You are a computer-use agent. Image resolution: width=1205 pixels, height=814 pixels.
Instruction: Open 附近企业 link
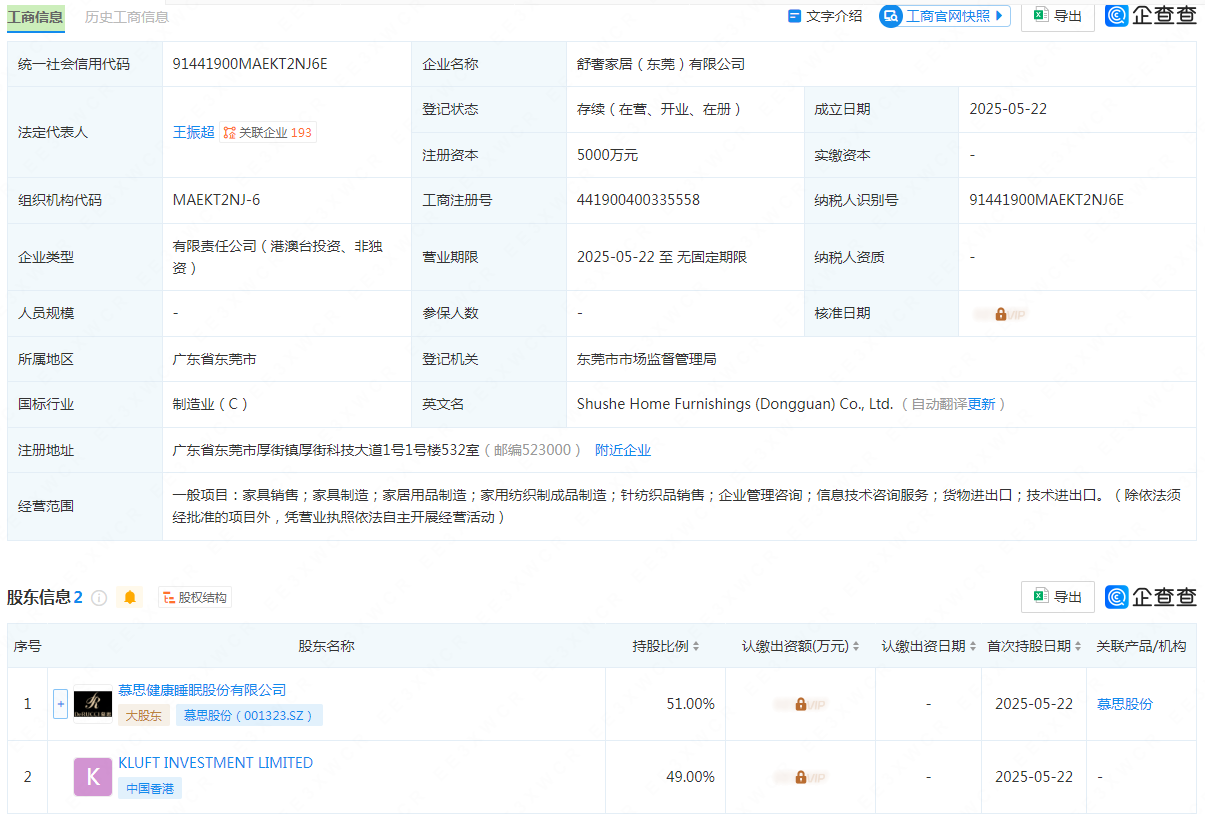623,450
